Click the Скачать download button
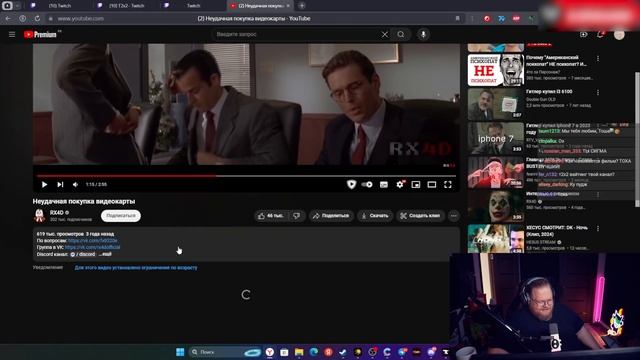 tap(375, 216)
